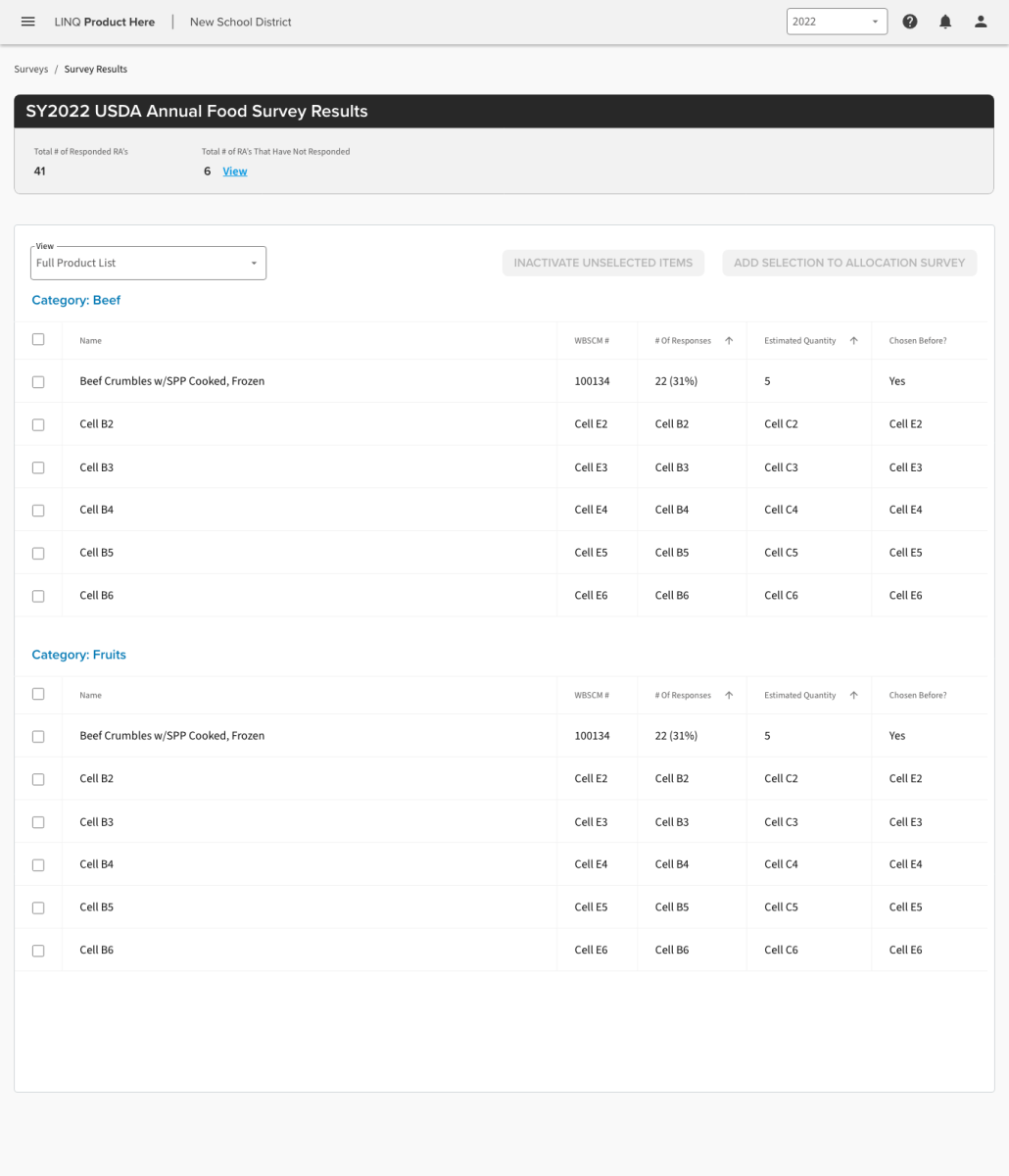Navigate to Surveys breadcrumb
Screen dimensions: 1009x1176
(30, 70)
